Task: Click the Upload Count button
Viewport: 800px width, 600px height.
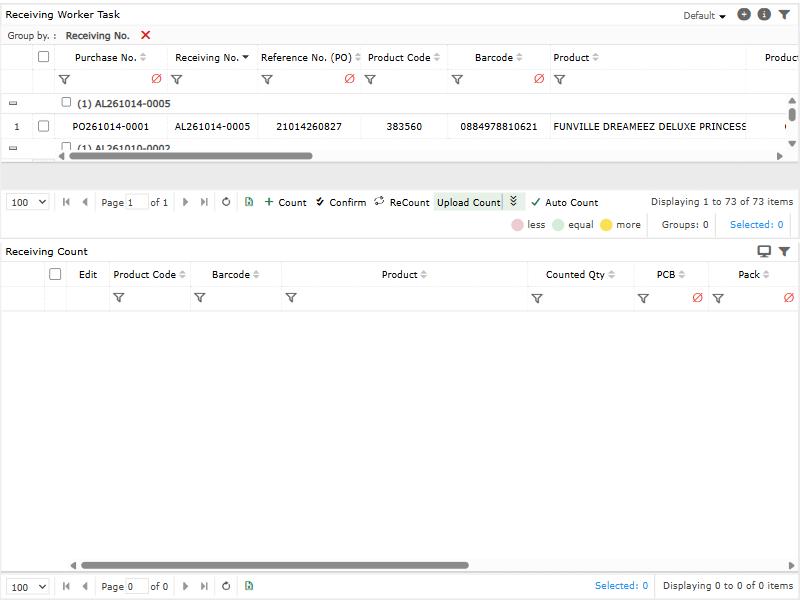Action: [468, 203]
